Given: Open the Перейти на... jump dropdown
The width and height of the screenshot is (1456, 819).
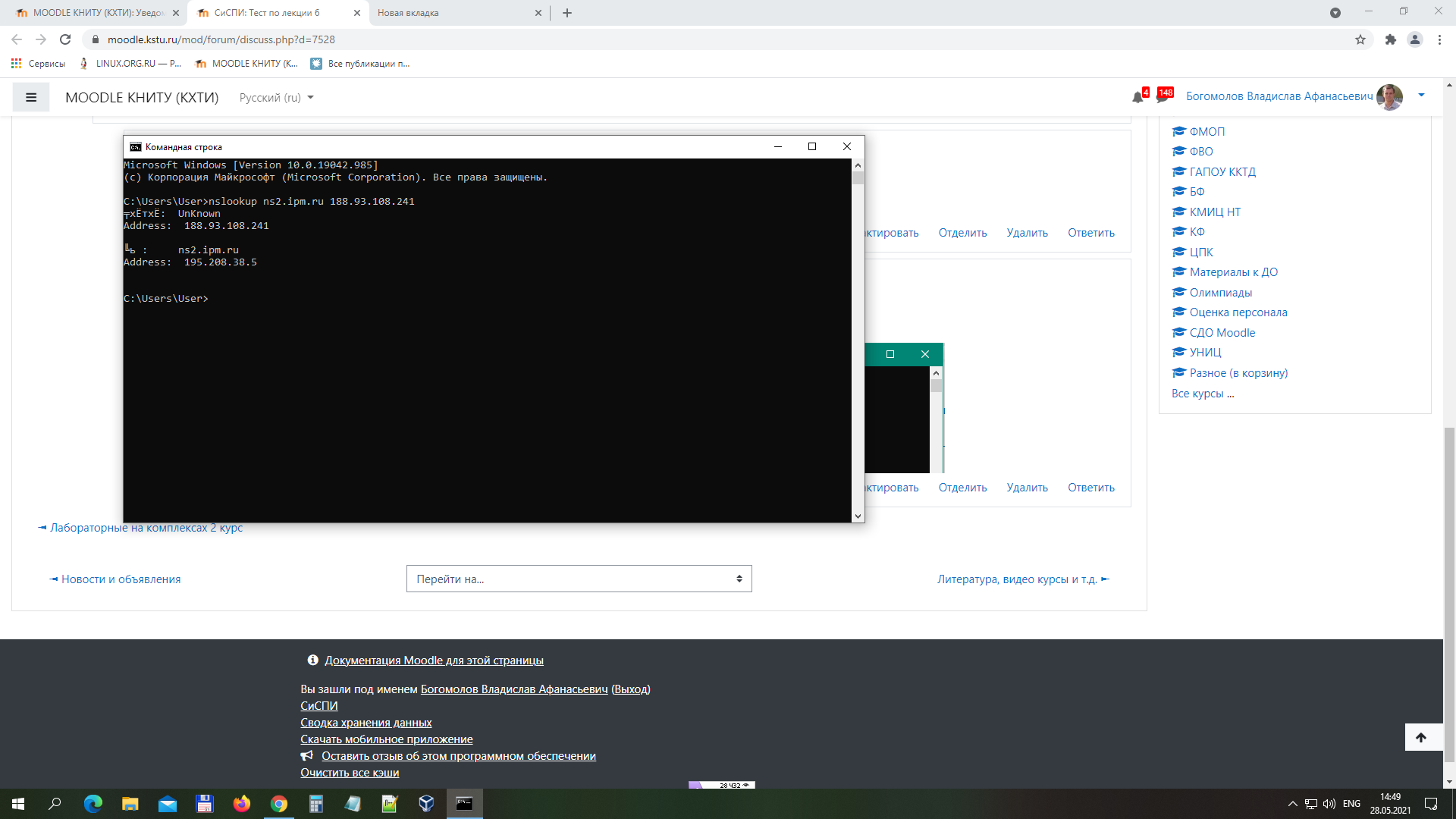Looking at the screenshot, I should pyautogui.click(x=579, y=579).
